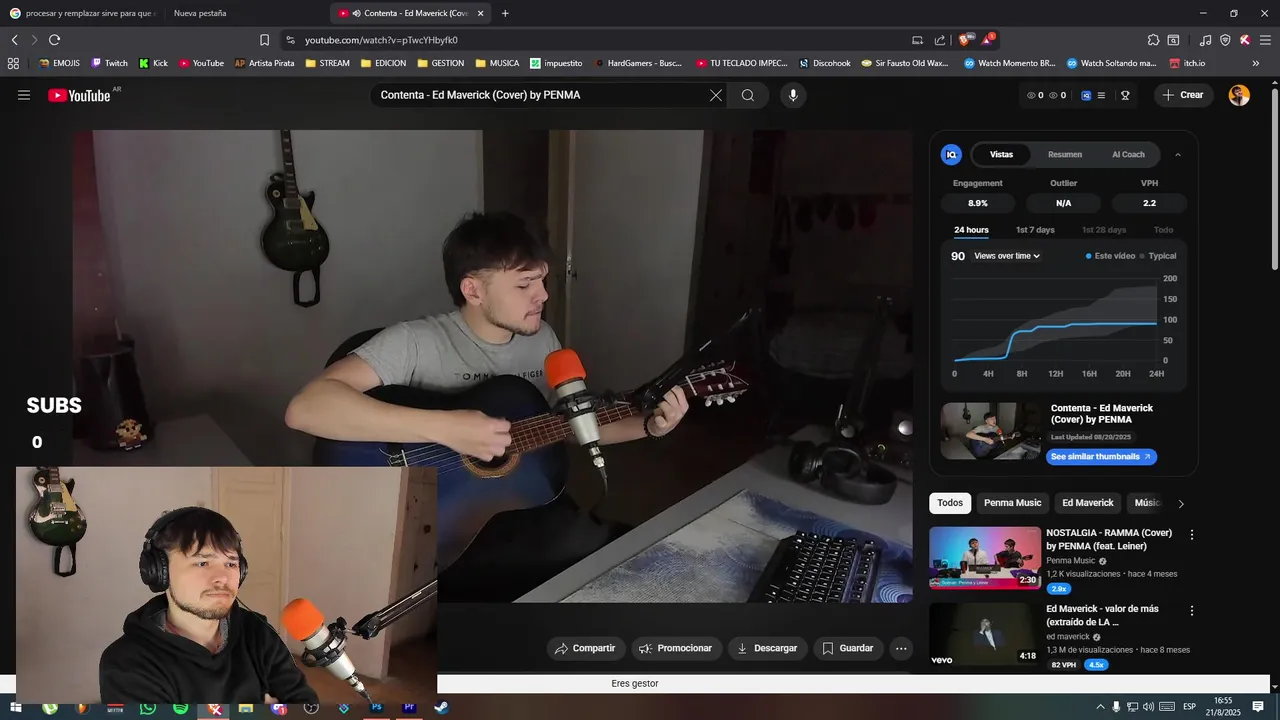Open the YouTube account avatar menu
Image resolution: width=1280 pixels, height=720 pixels.
1239,95
